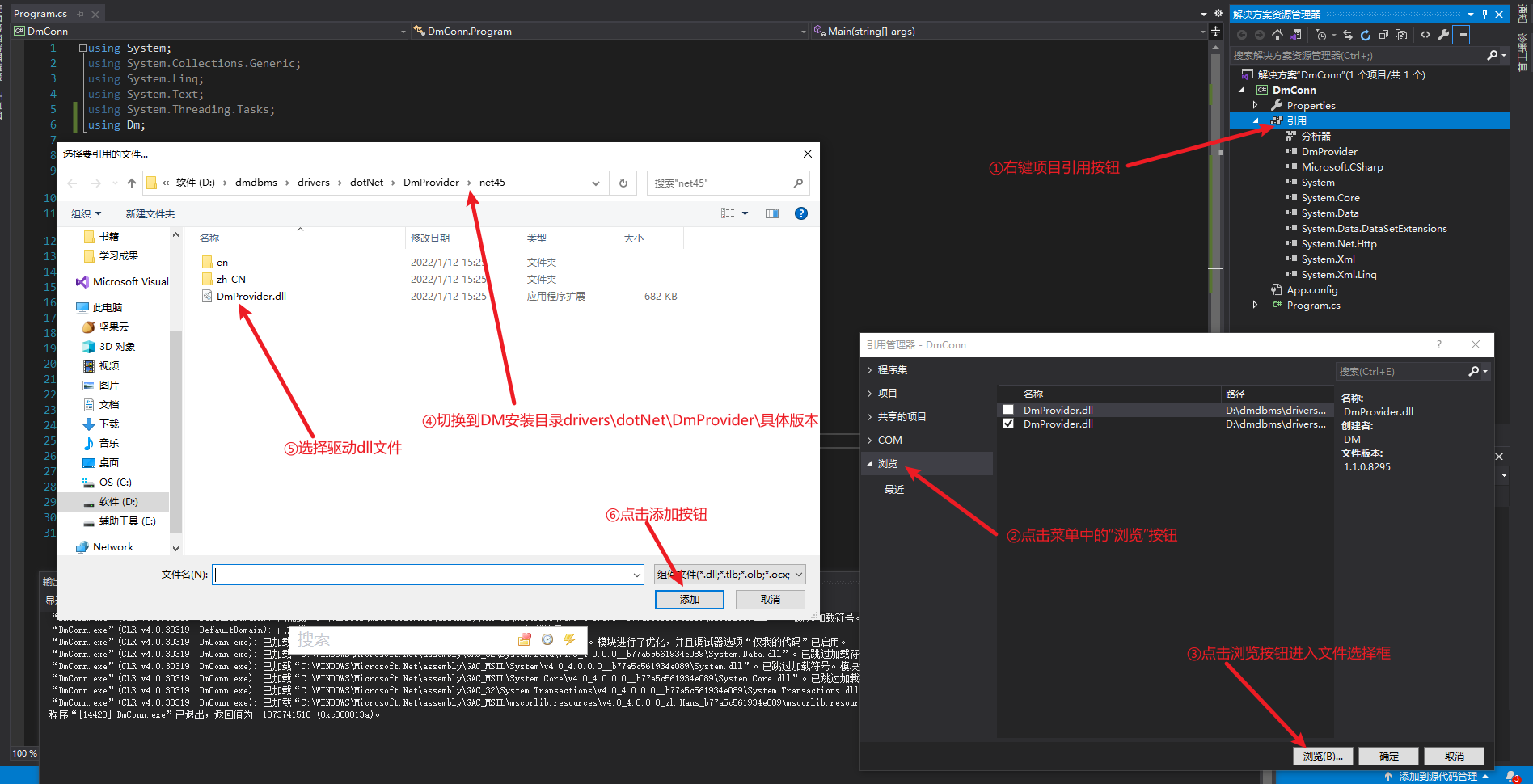Screen dimensions: 1533x784
Task: Click the editor split-window icon above scrollbar
Action: (x=1215, y=32)
